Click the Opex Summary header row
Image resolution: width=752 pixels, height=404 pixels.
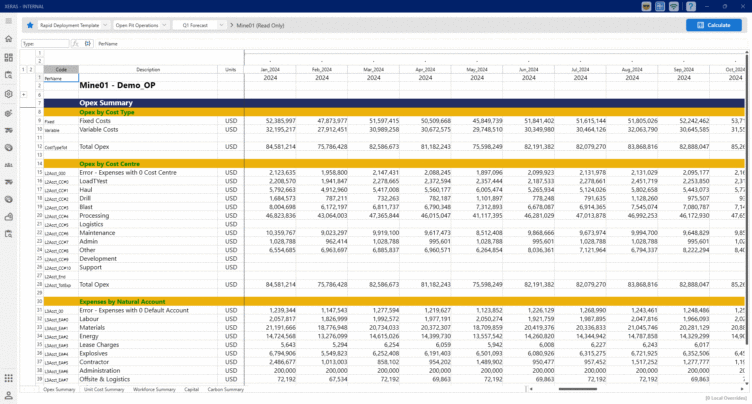pyautogui.click(x=394, y=103)
